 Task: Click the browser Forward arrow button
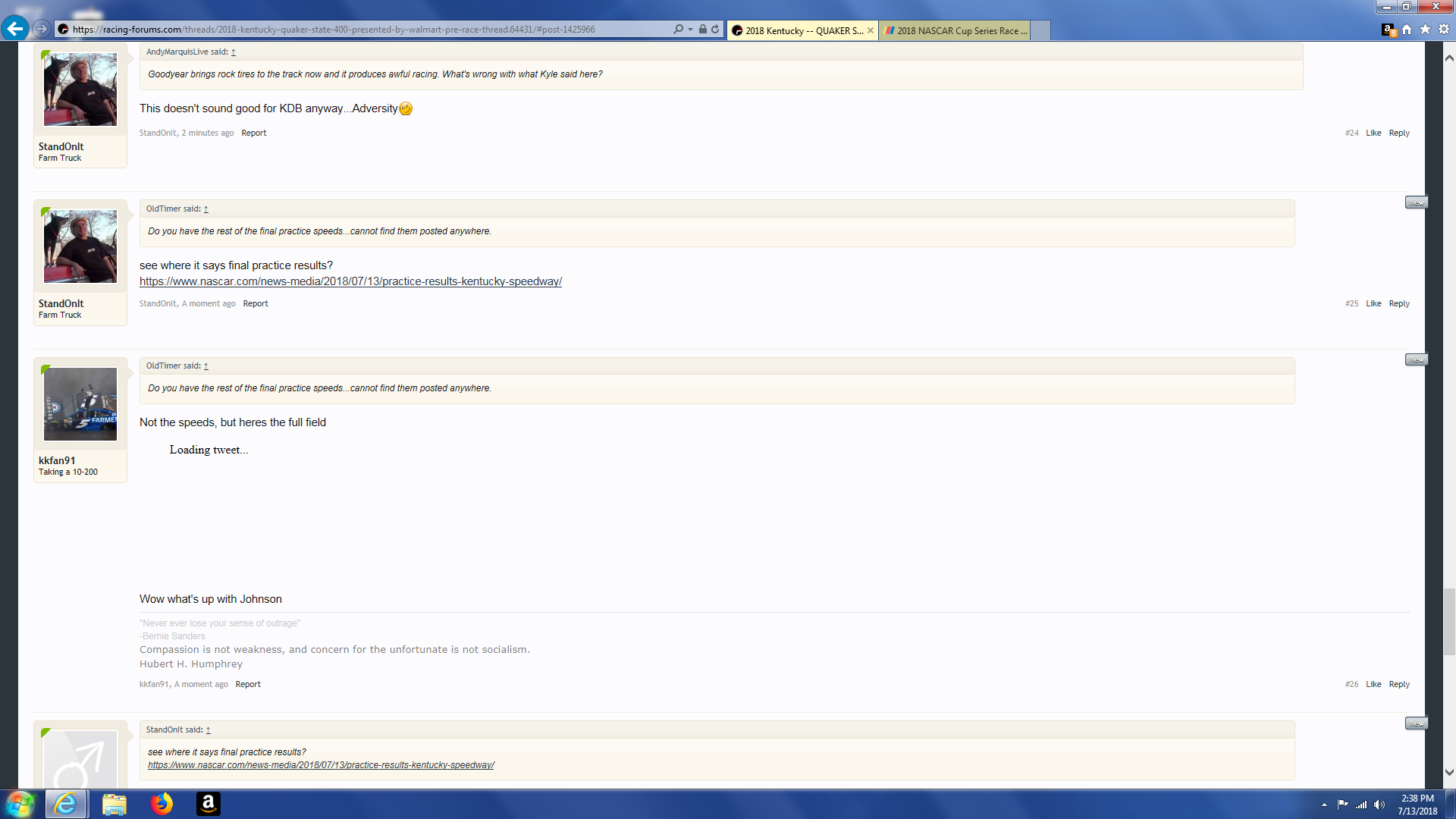[x=42, y=30]
